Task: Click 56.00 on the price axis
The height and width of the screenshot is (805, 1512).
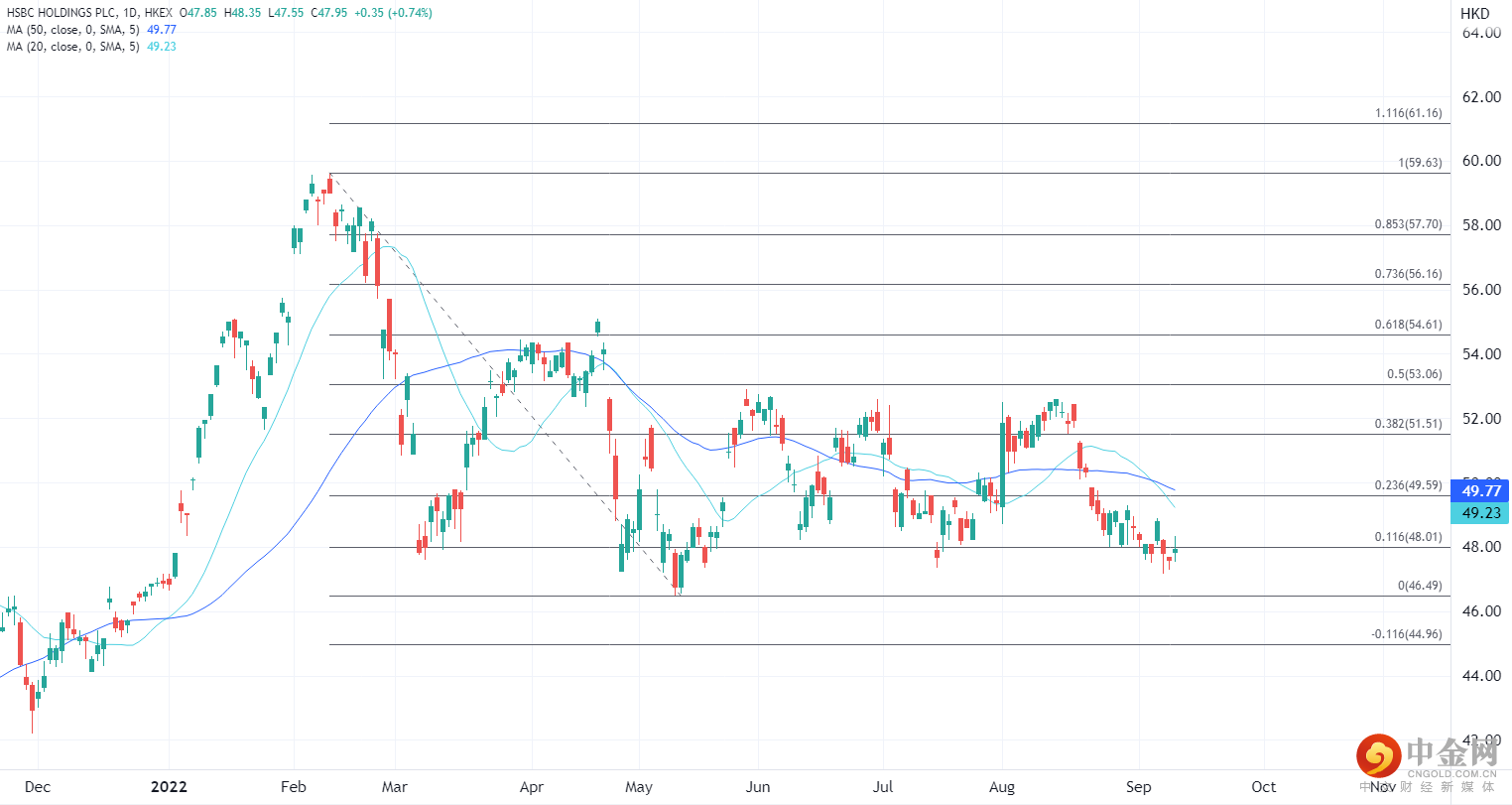Action: coord(1481,290)
